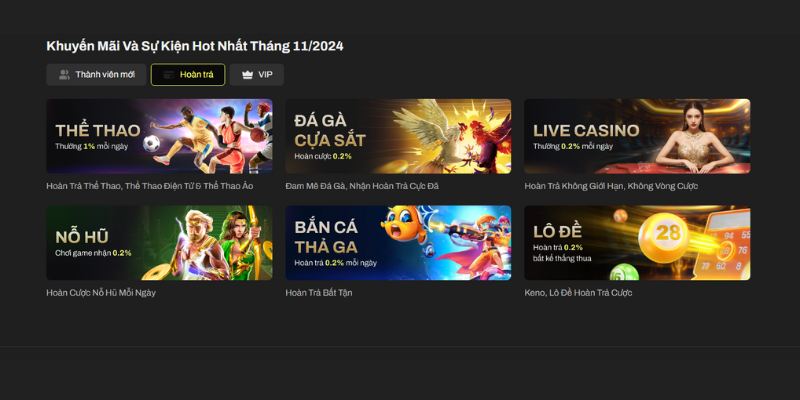
Task: Open the Thể Thao promotion banner
Action: 159,136
